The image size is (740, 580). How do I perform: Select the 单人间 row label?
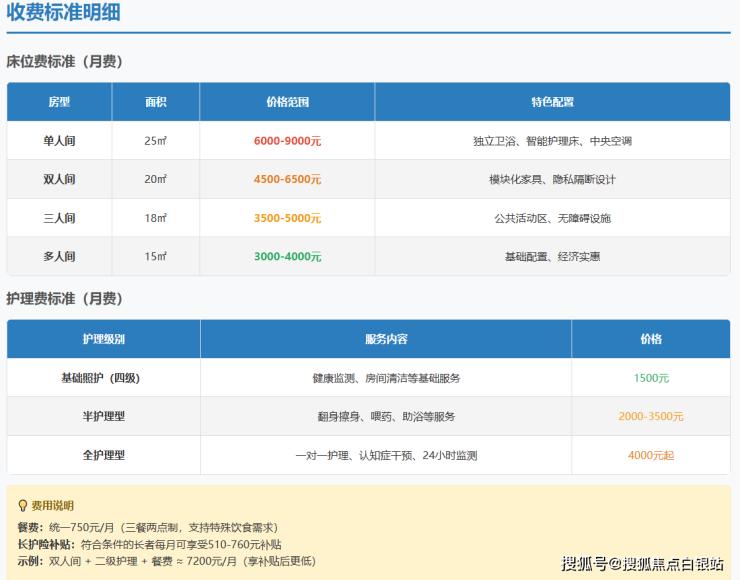pyautogui.click(x=59, y=141)
